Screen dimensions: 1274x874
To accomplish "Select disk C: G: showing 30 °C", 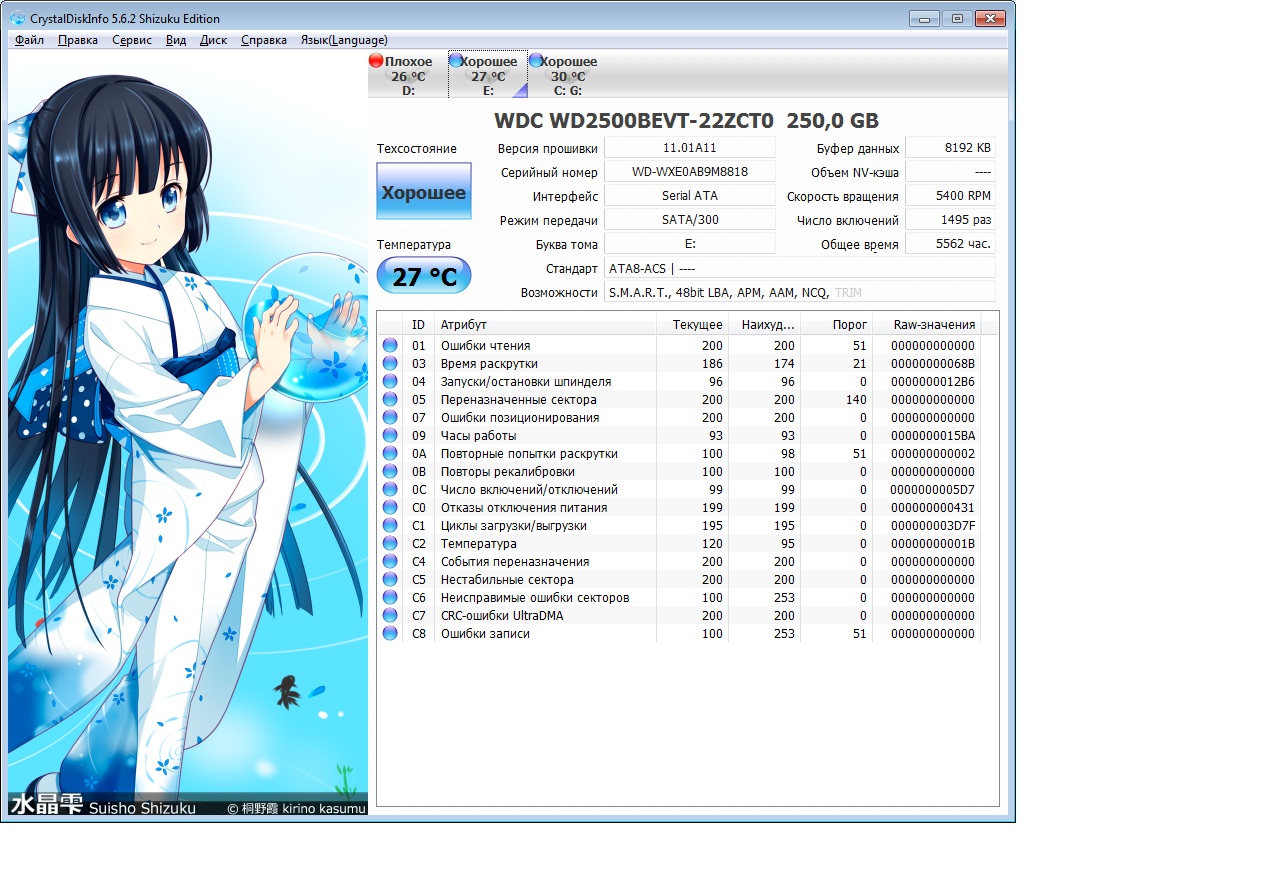I will pos(567,76).
